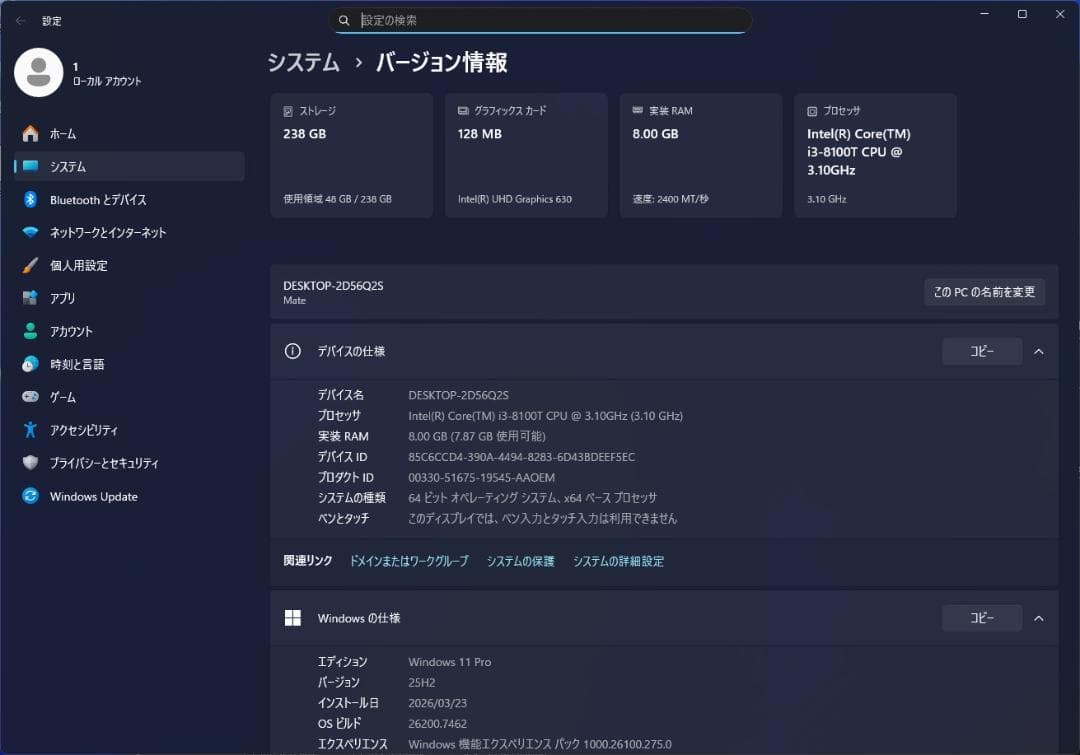Click the user profile avatar
Viewport: 1080px width, 755px height.
(x=39, y=72)
